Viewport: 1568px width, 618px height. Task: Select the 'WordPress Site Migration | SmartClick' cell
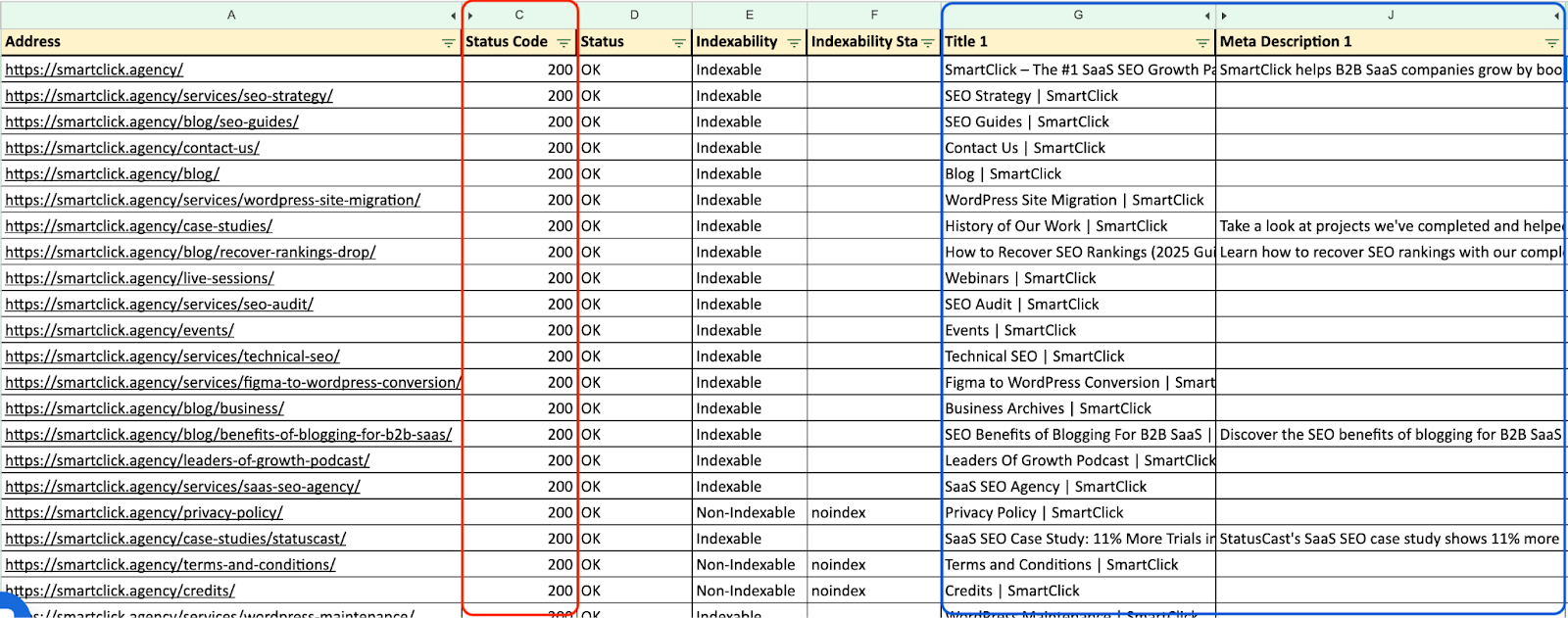[x=1078, y=200]
